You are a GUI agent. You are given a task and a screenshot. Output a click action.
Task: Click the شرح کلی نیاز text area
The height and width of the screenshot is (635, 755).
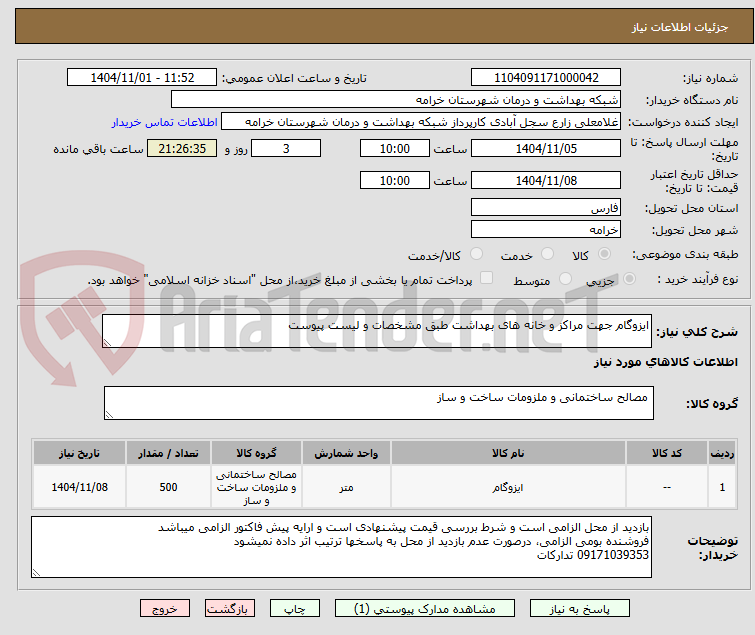pyautogui.click(x=377, y=331)
